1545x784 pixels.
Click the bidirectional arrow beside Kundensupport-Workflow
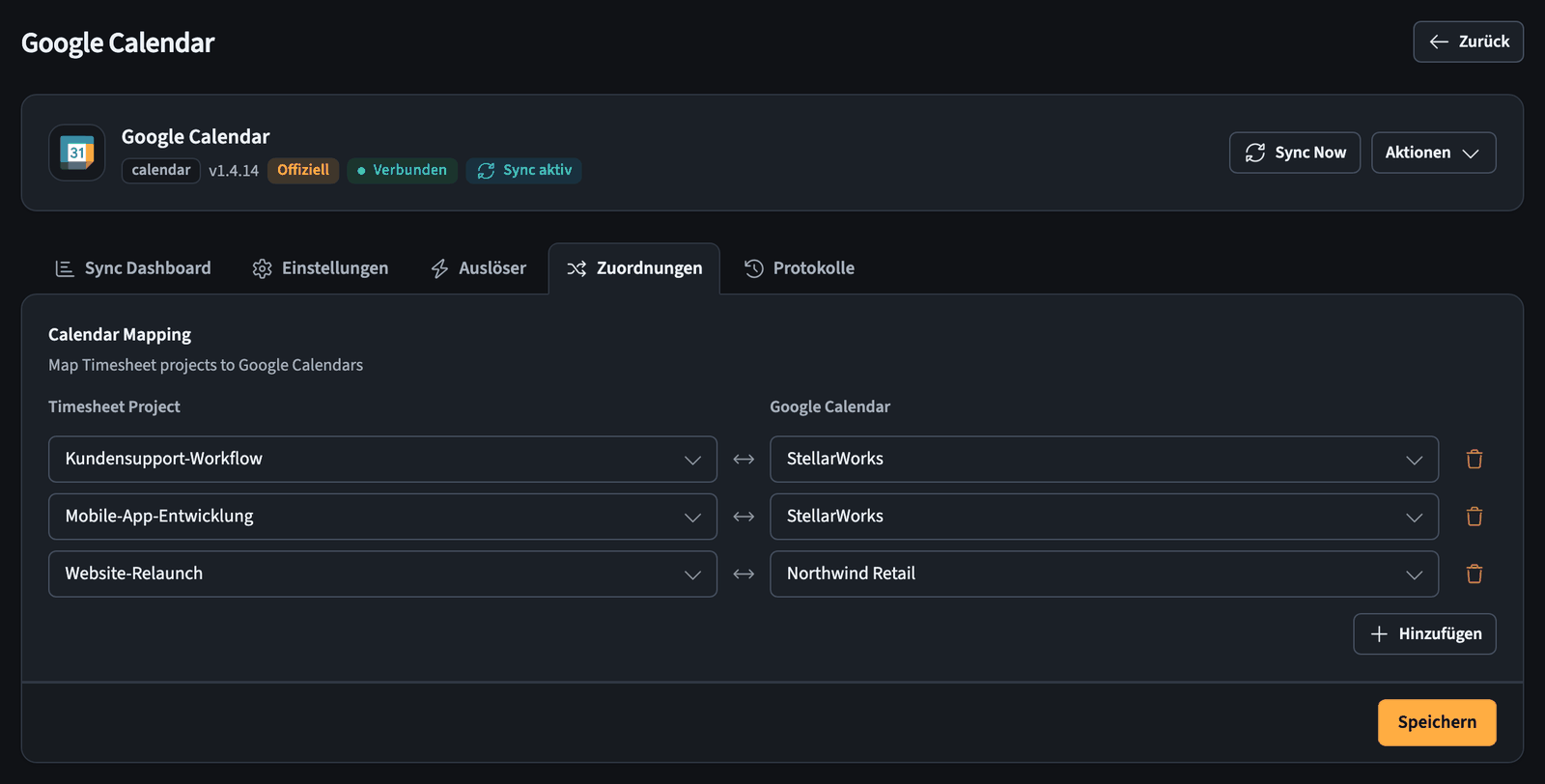pyautogui.click(x=744, y=460)
